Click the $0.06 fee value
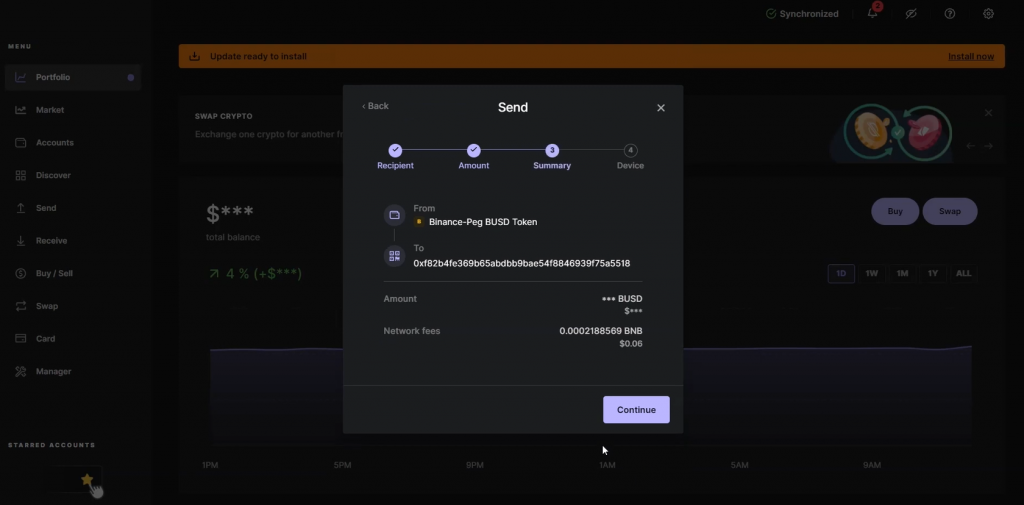Image resolution: width=1024 pixels, height=505 pixels. coord(631,344)
